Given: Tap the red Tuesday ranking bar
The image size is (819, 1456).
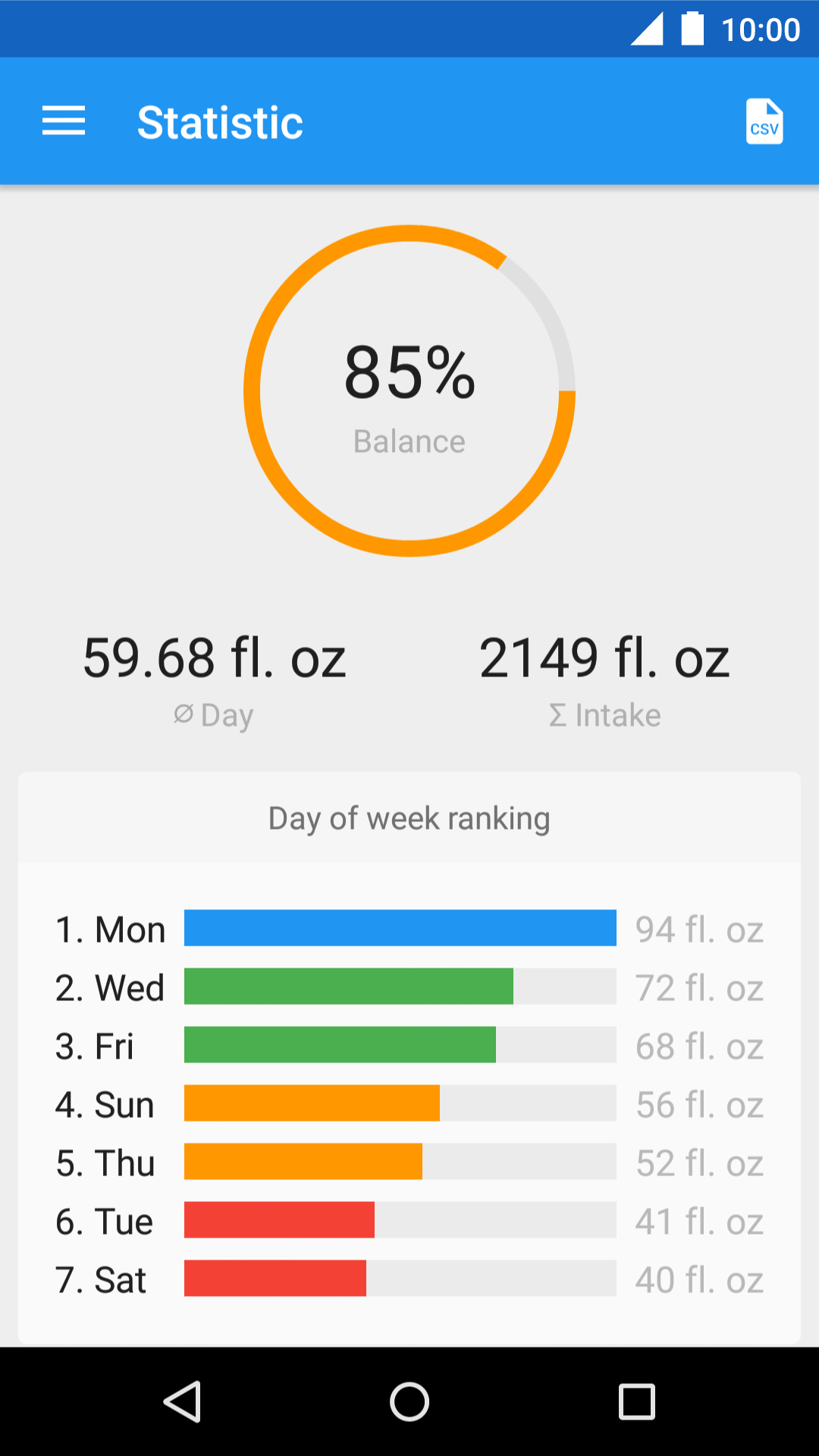Looking at the screenshot, I should [279, 1220].
